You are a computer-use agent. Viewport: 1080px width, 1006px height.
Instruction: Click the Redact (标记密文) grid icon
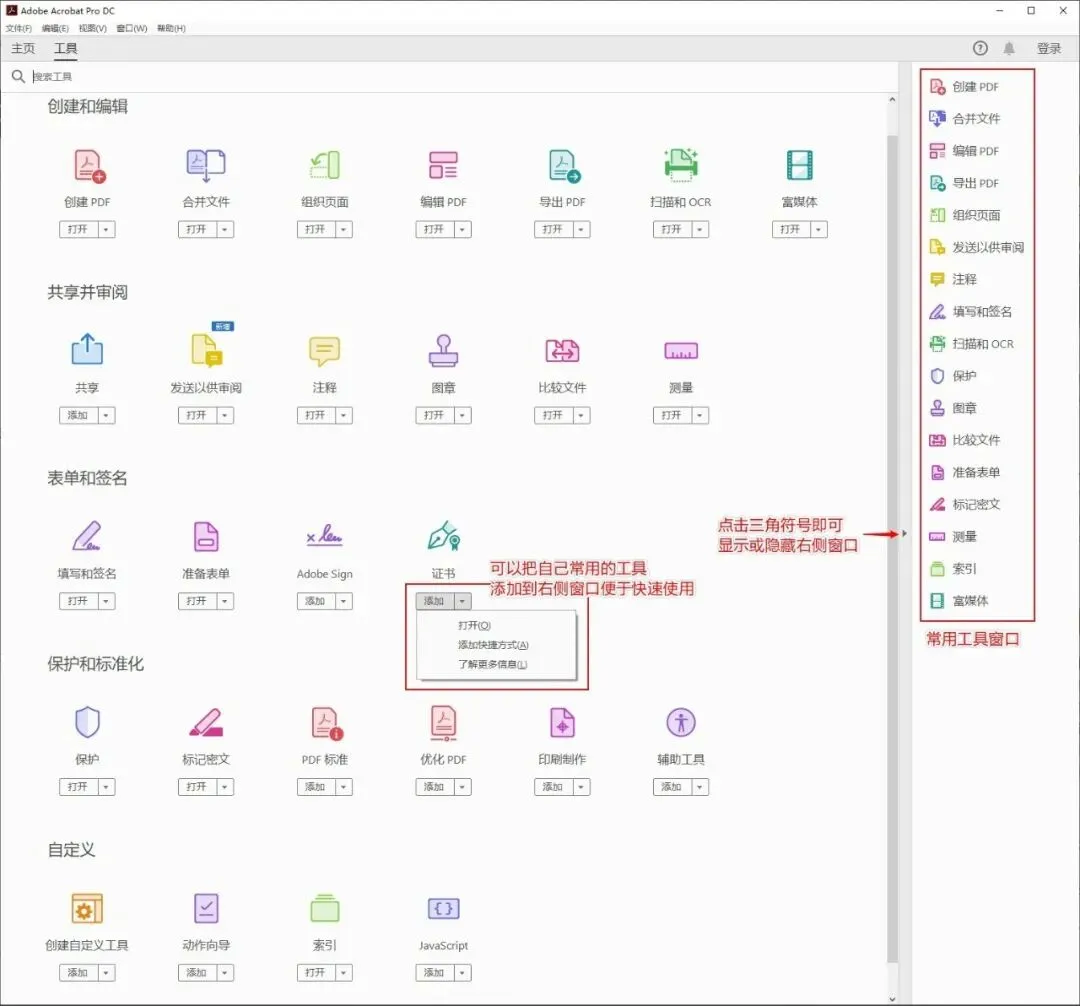pyautogui.click(x=205, y=722)
